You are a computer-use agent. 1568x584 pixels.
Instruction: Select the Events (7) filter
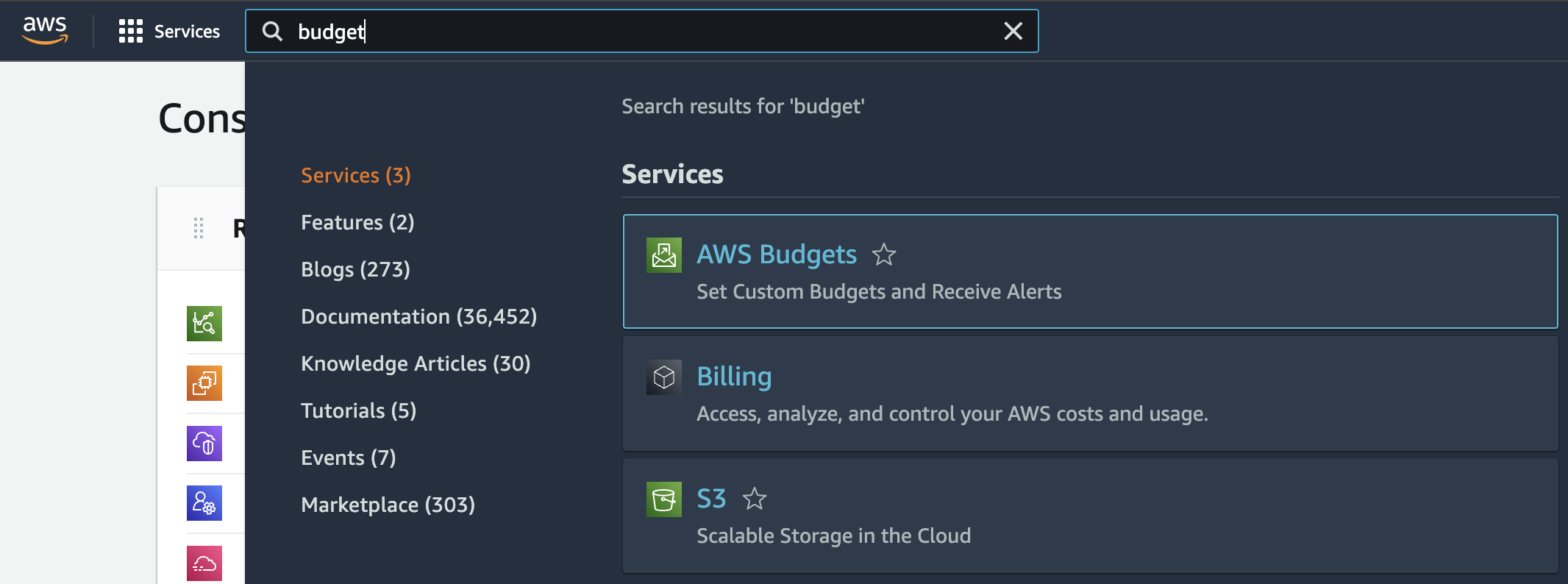349,457
